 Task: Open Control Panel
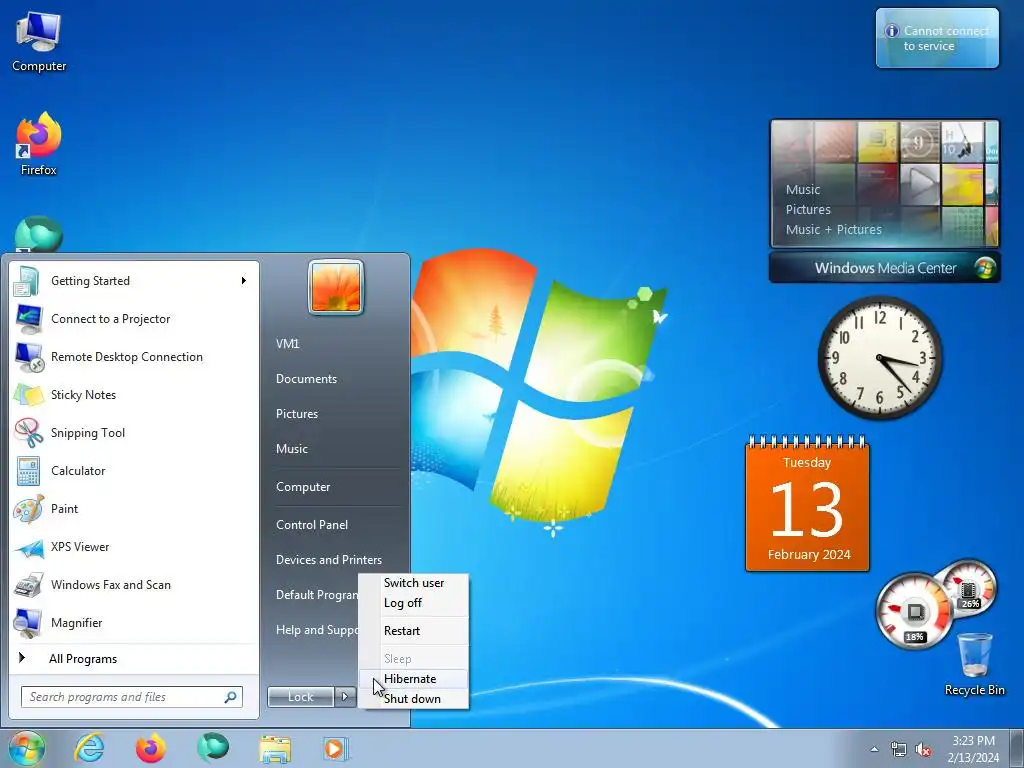point(335,525)
